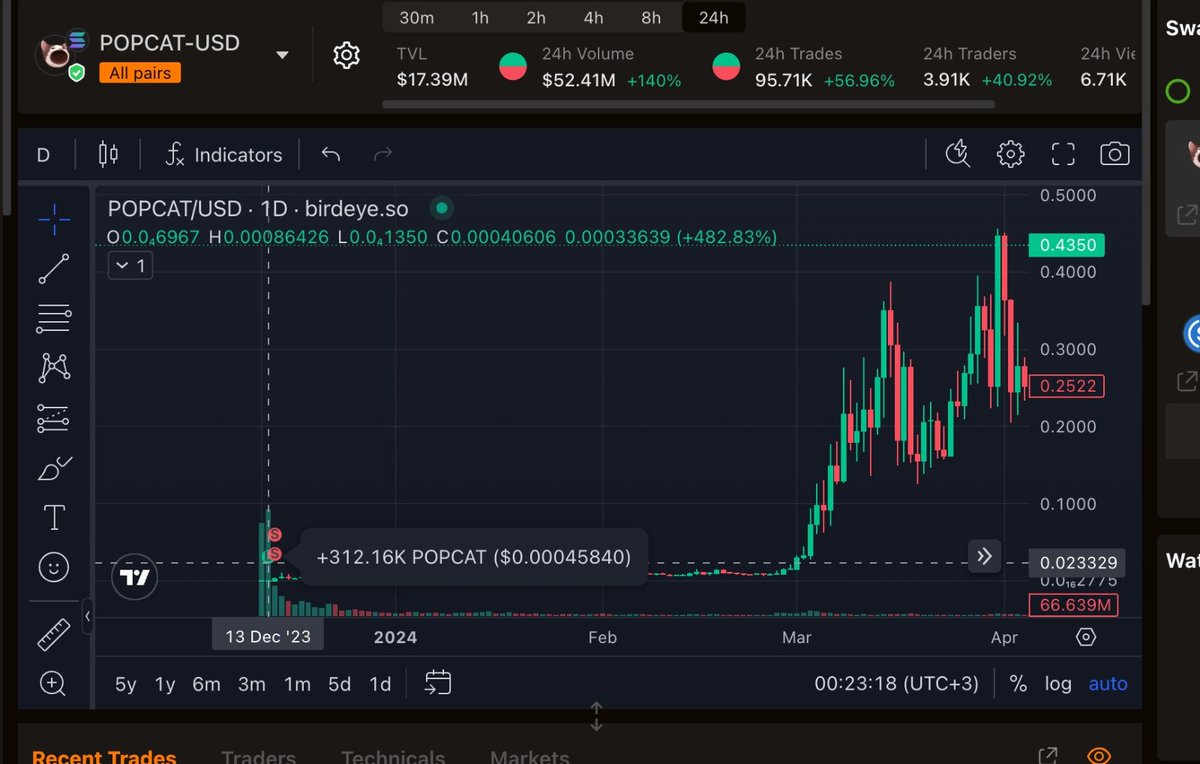
Task: Toggle the buy/sell ratio circle beside 24h Volume
Action: (513, 67)
